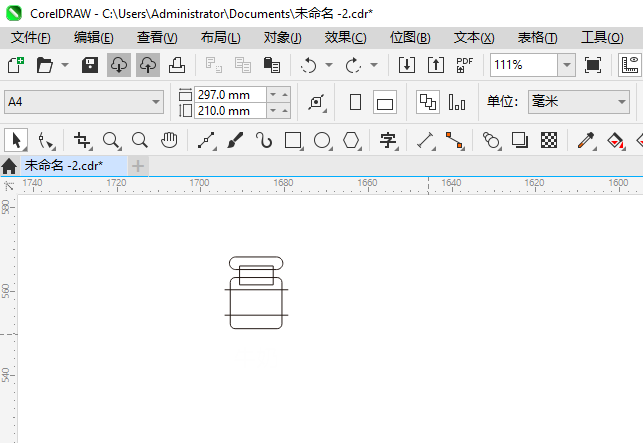
Task: Open the 文件(F) menu
Action: click(x=31, y=38)
